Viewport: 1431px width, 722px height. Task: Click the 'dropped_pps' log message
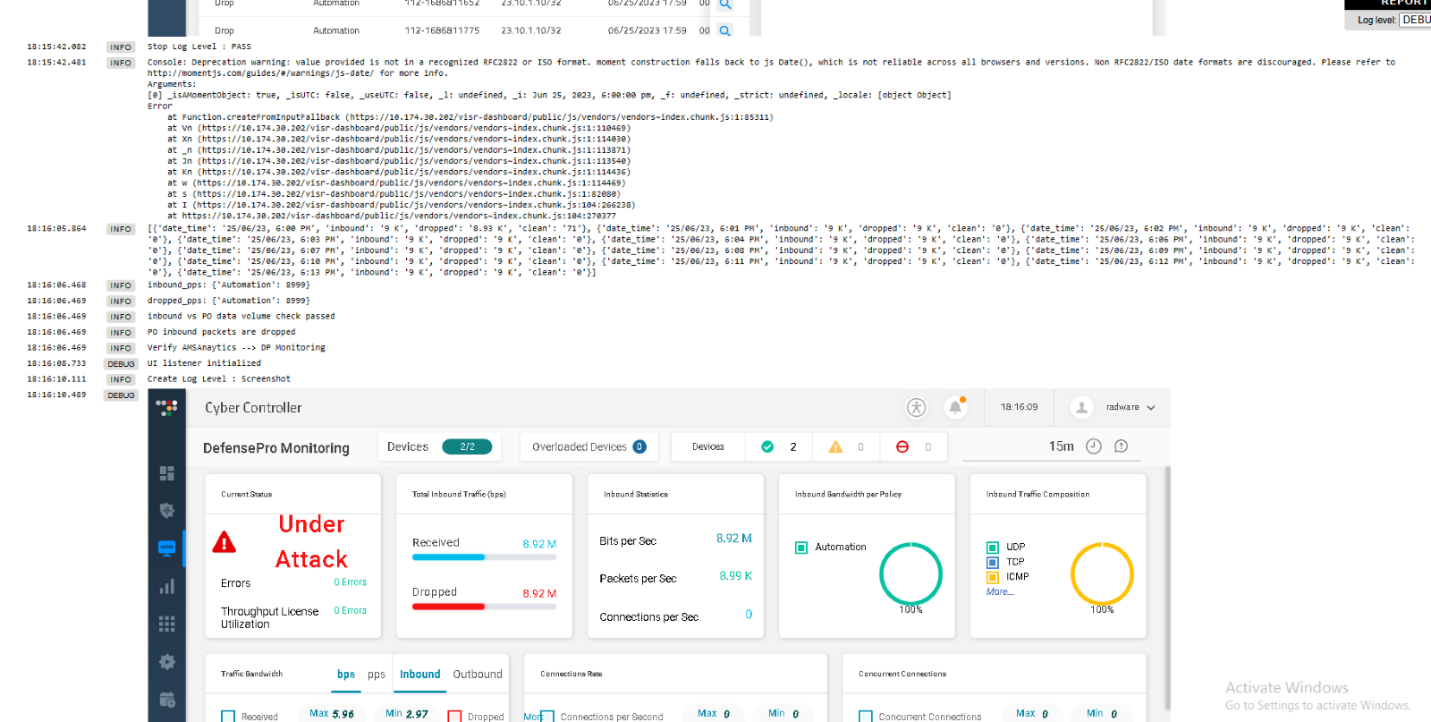pyautogui.click(x=228, y=300)
